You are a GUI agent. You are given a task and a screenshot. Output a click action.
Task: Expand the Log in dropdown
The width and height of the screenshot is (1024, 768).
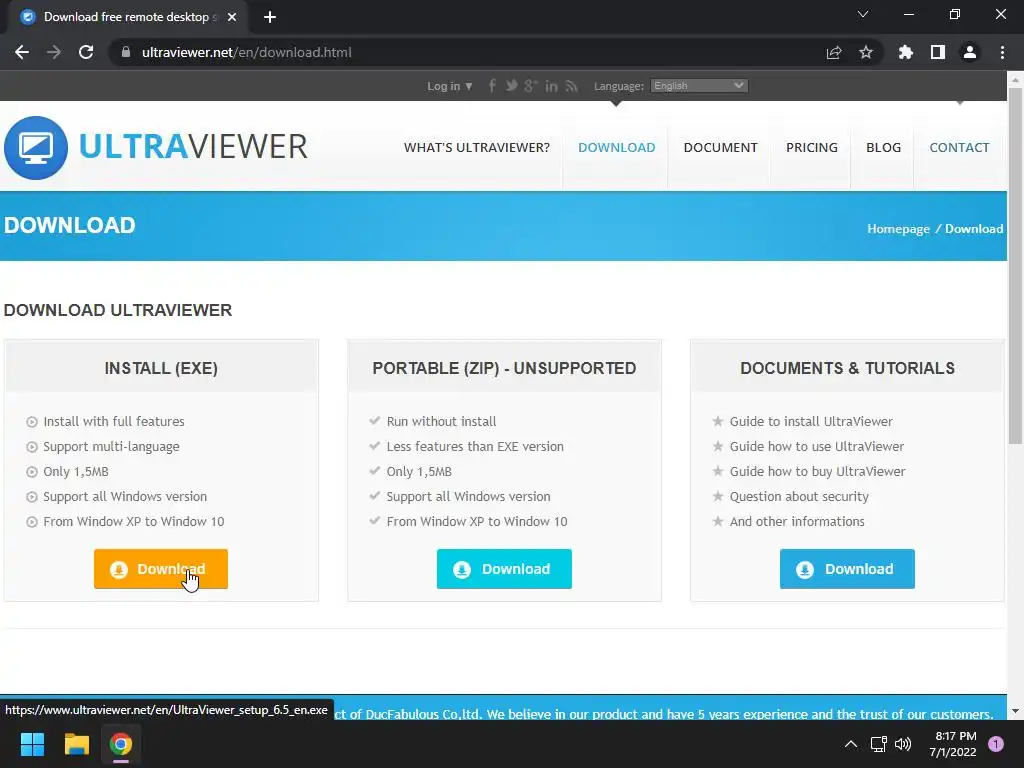click(x=449, y=86)
